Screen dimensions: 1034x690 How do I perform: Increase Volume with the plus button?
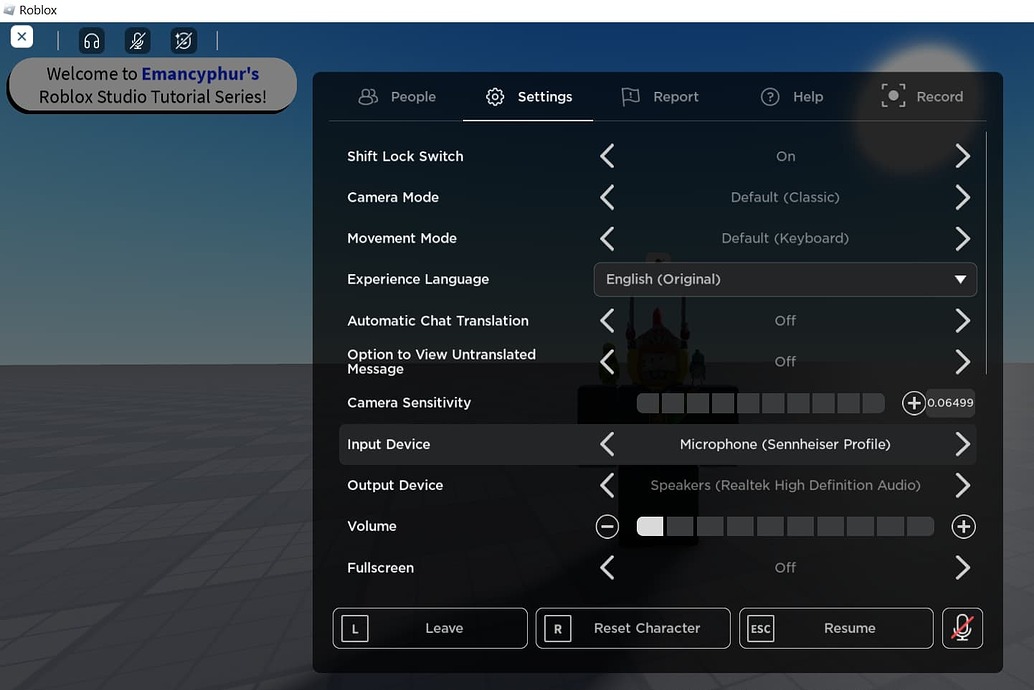pyautogui.click(x=963, y=526)
